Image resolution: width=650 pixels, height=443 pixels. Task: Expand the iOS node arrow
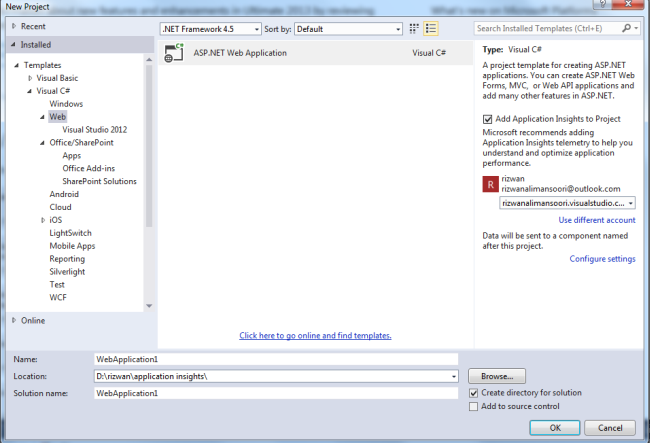[43, 220]
